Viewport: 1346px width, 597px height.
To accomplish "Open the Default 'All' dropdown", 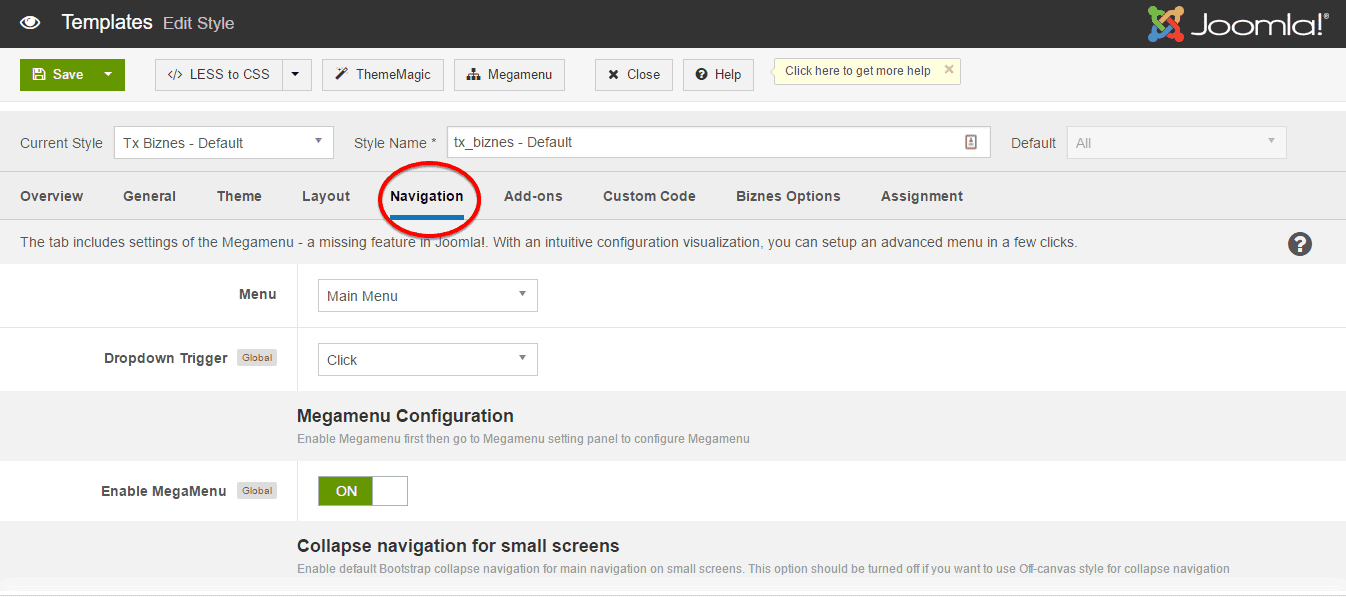I will [x=1175, y=142].
